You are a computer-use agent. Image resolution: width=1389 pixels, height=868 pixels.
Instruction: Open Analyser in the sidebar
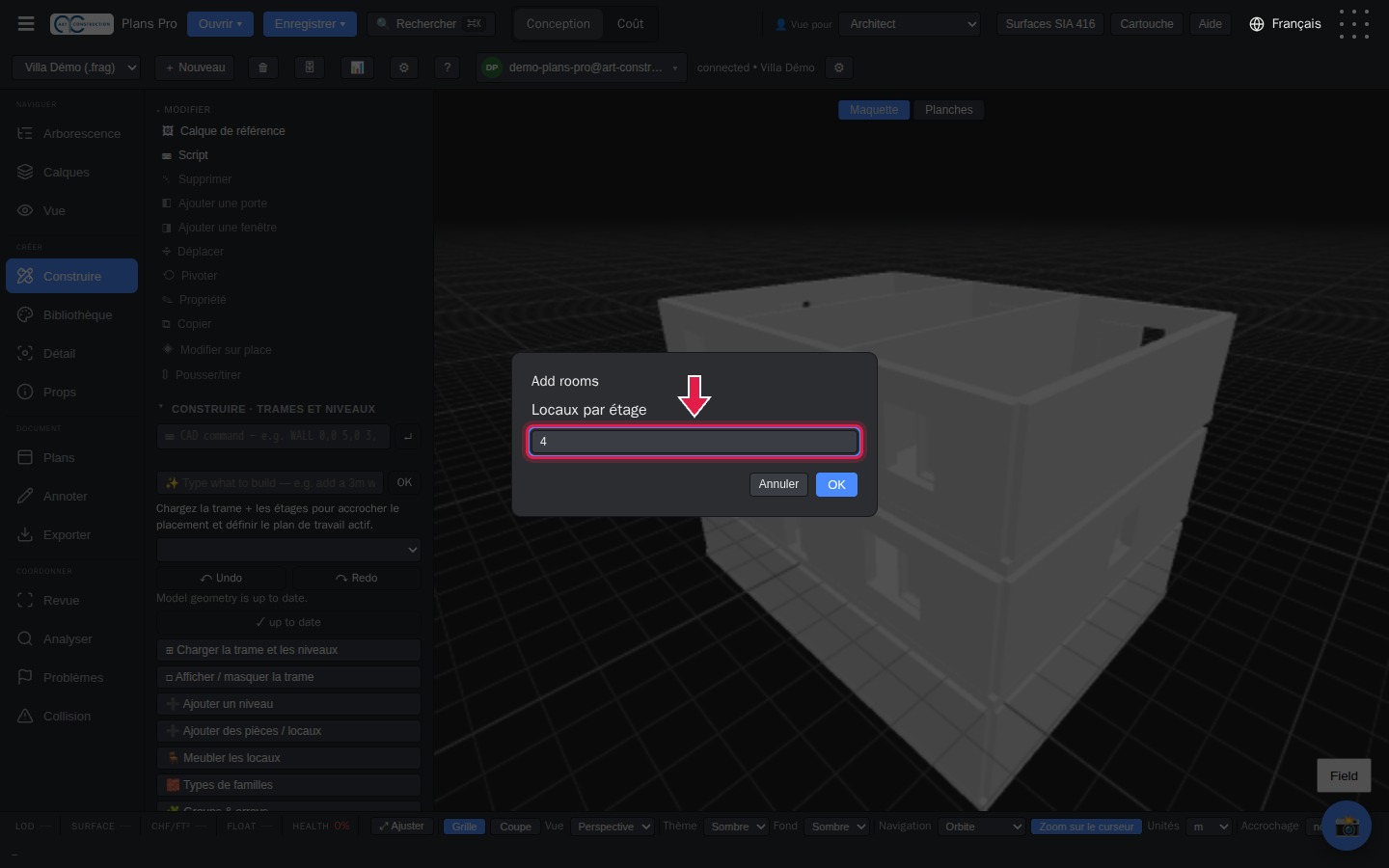click(71, 639)
